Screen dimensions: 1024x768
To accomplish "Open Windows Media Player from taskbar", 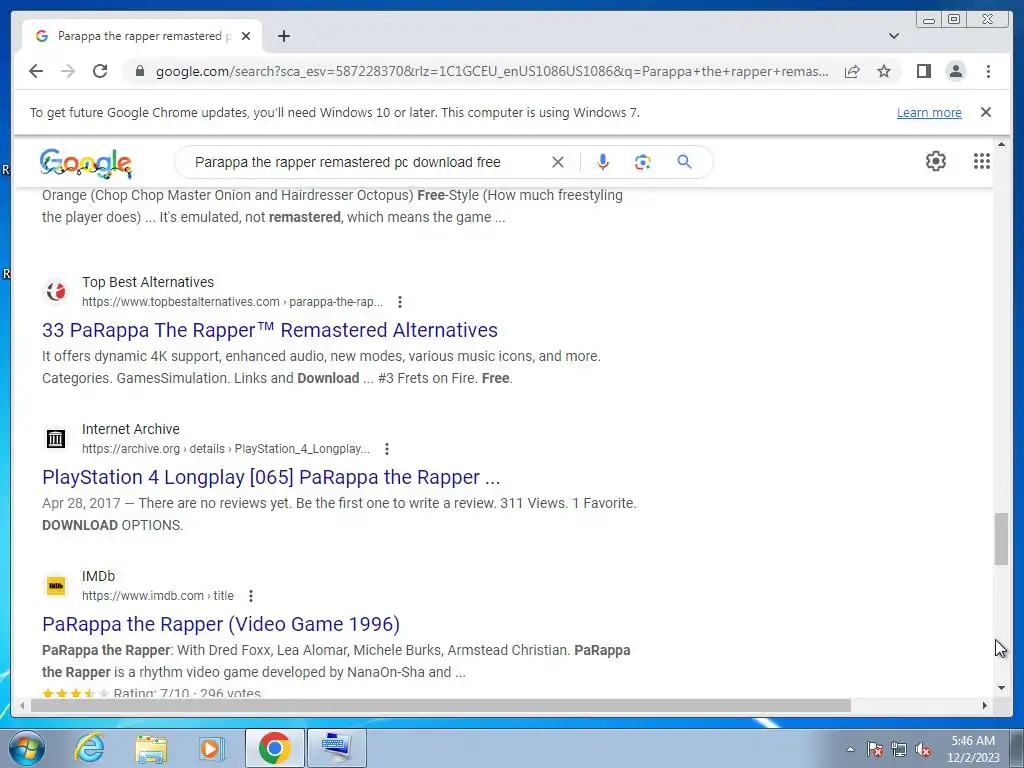I will [212, 748].
